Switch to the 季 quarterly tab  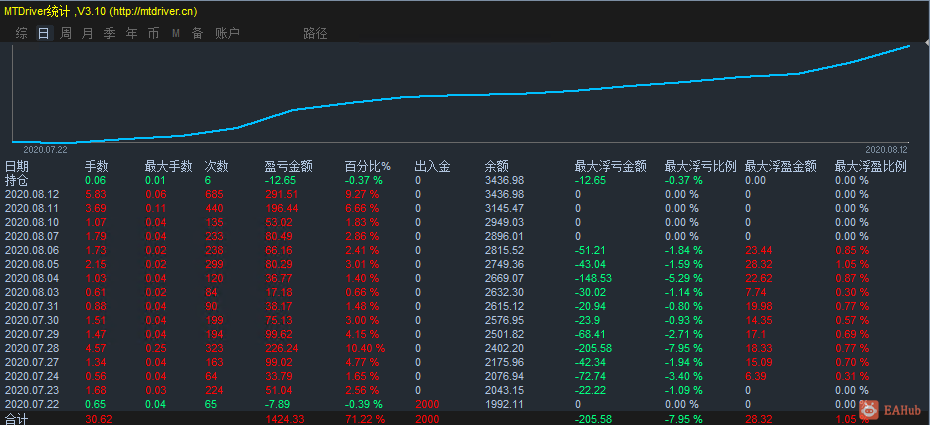tap(110, 34)
